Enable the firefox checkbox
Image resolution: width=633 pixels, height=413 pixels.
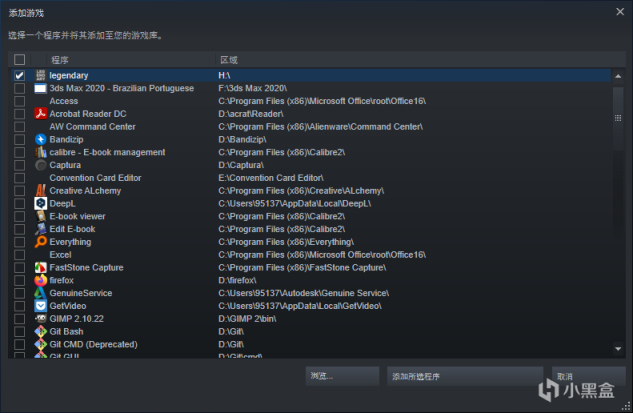(19, 280)
